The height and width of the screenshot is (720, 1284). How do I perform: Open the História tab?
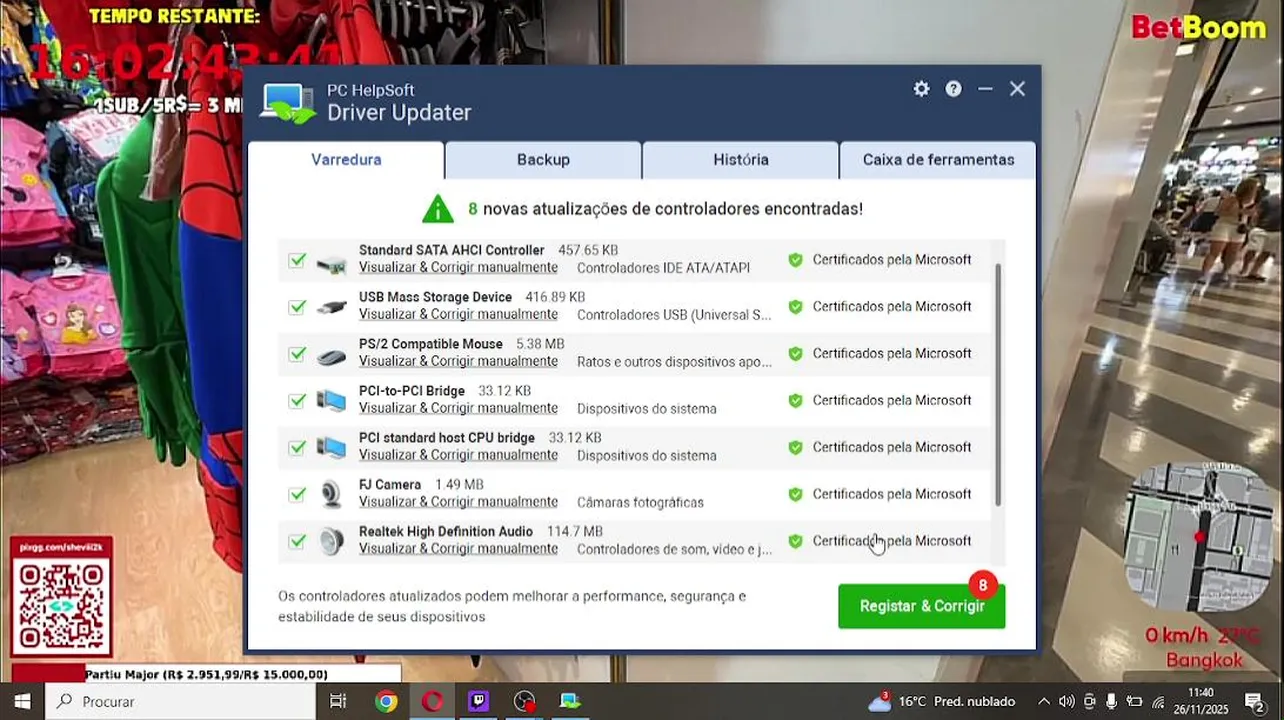tap(741, 159)
